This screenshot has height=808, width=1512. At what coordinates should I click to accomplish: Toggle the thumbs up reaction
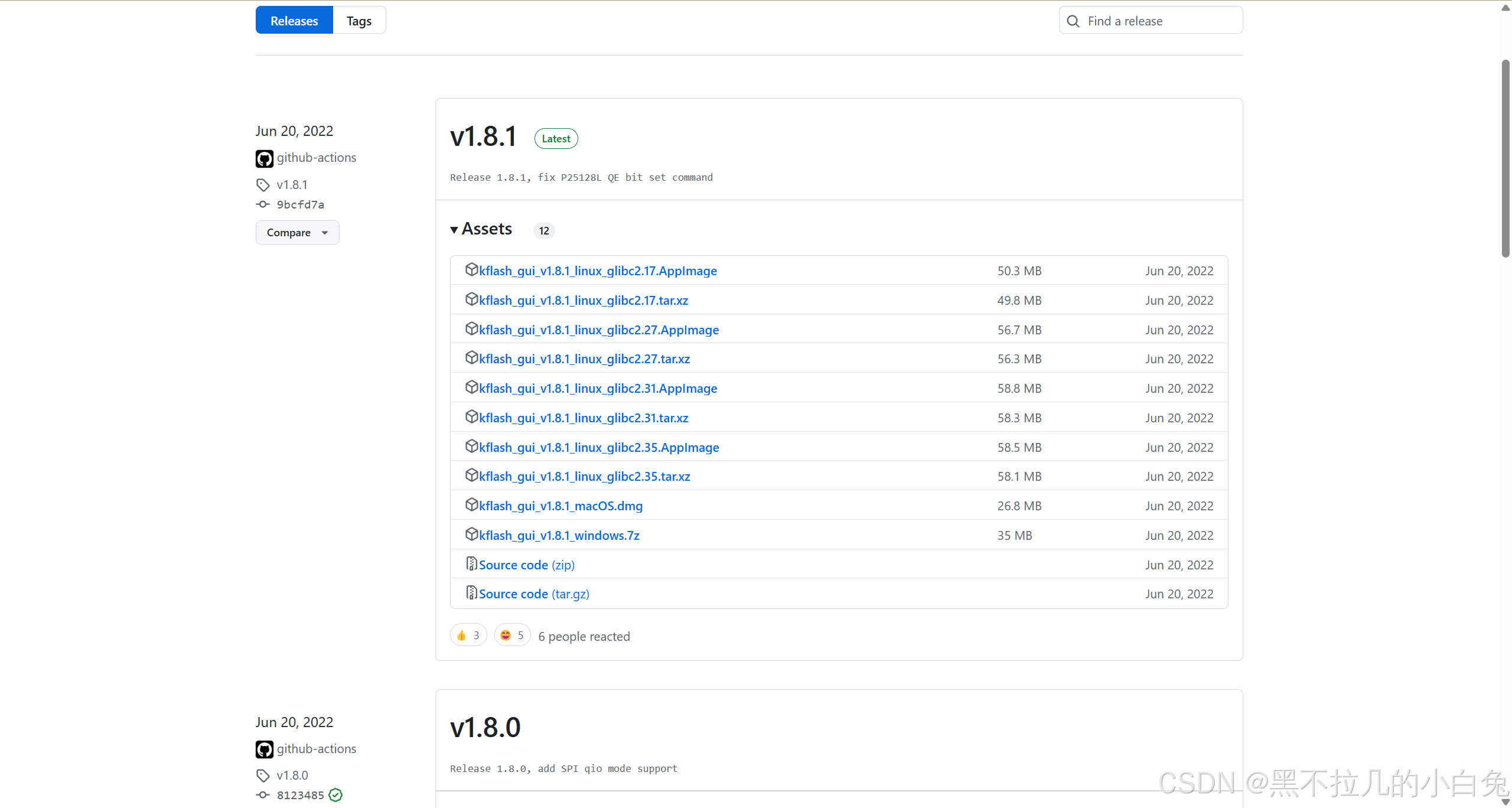468,636
